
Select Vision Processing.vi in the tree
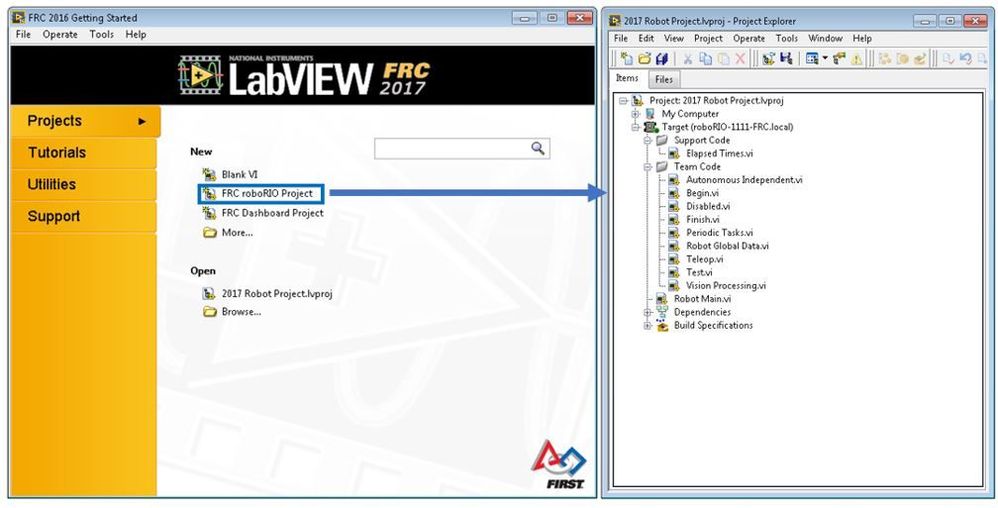point(726,286)
